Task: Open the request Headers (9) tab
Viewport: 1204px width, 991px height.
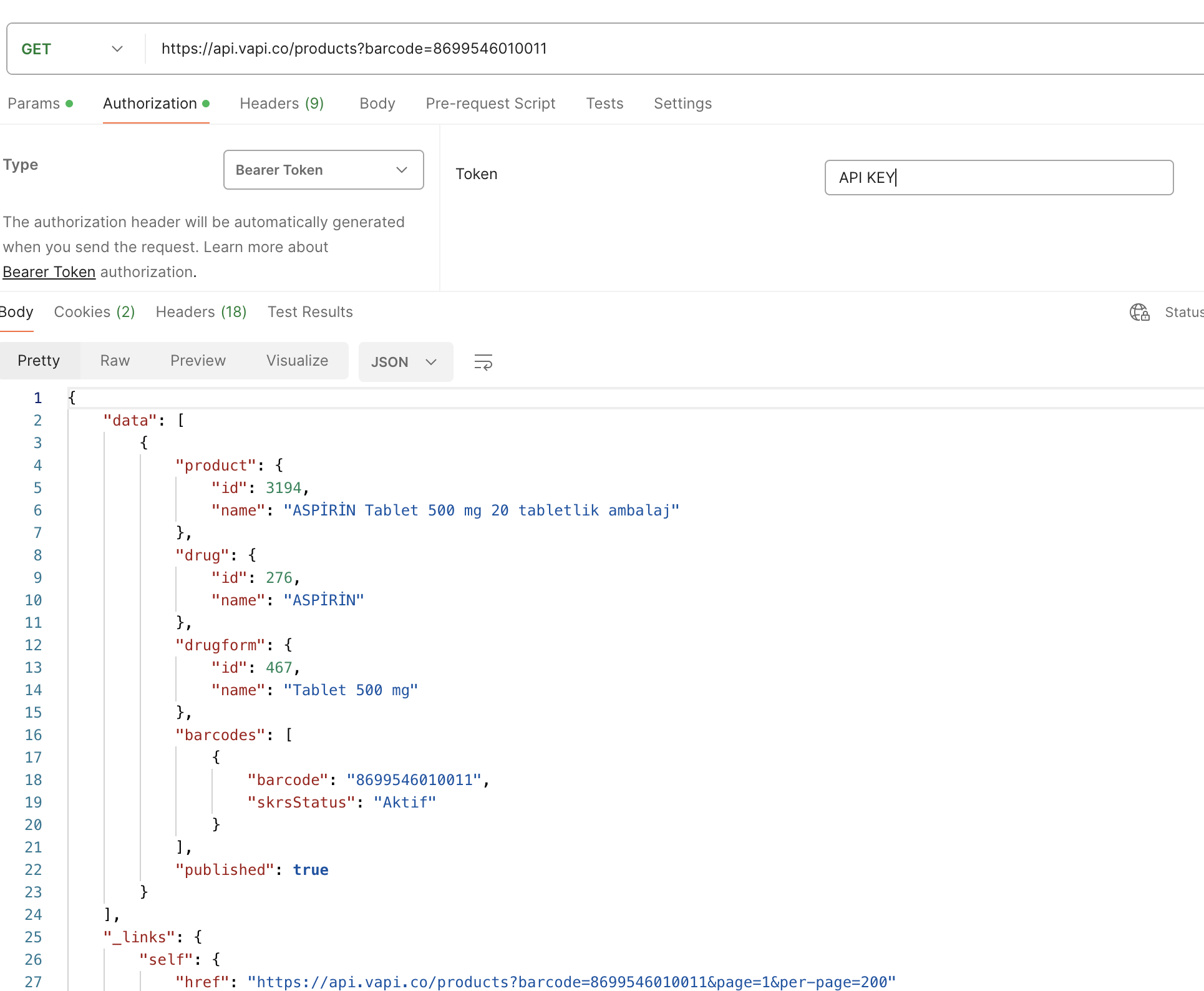Action: click(x=282, y=104)
